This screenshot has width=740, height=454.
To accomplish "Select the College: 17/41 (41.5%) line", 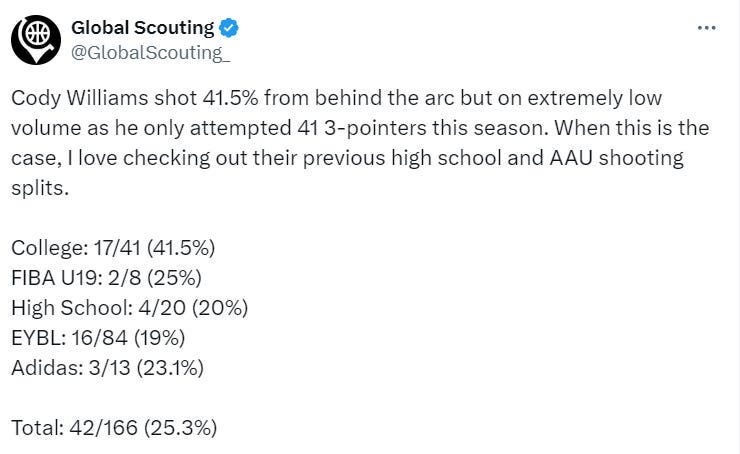I will point(113,248).
